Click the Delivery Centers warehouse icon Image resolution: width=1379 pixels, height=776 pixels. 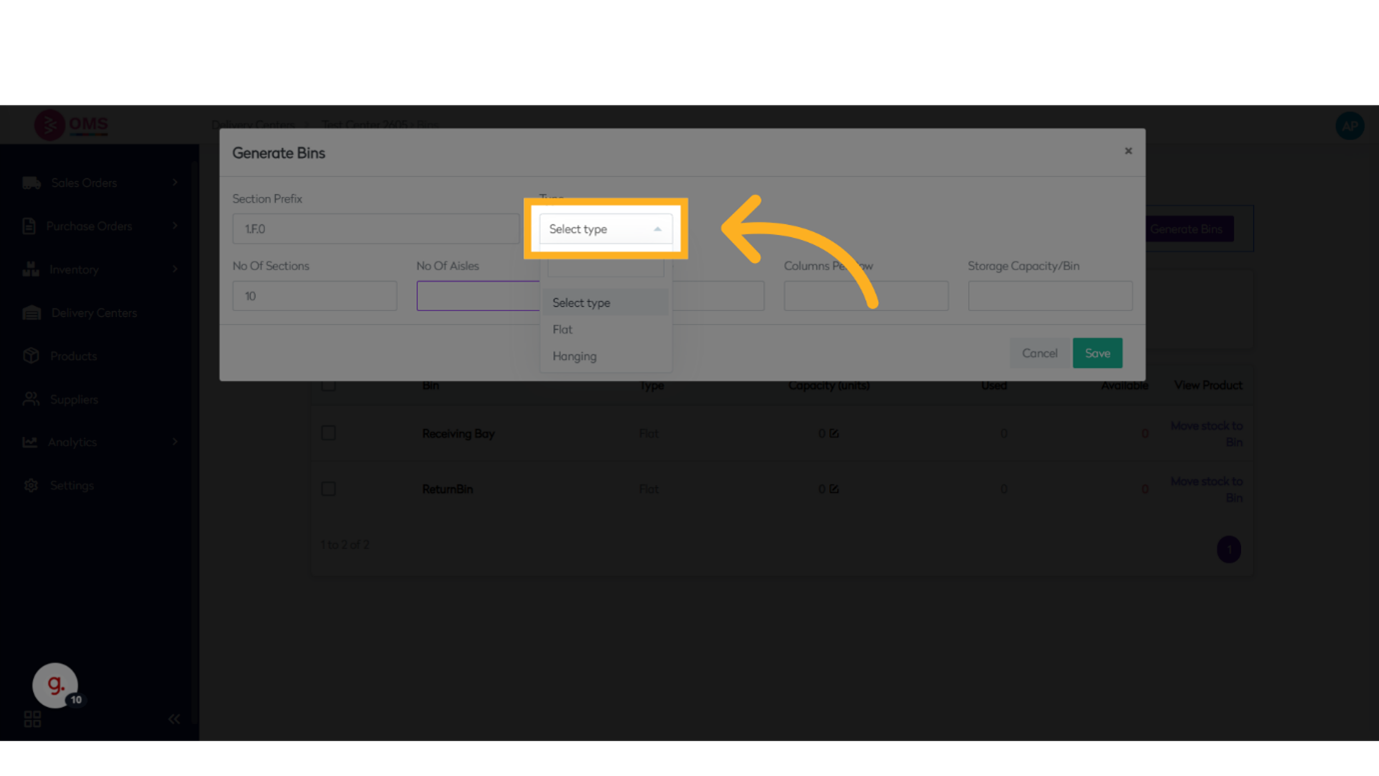point(32,313)
